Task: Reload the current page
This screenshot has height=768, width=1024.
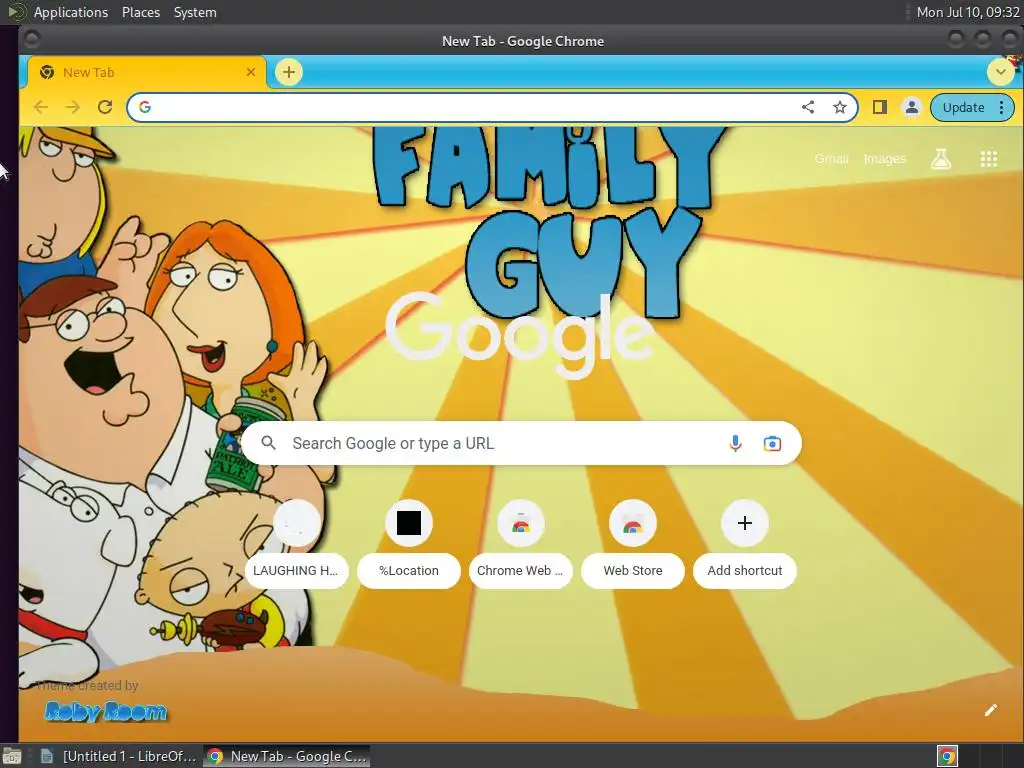Action: pyautogui.click(x=104, y=107)
